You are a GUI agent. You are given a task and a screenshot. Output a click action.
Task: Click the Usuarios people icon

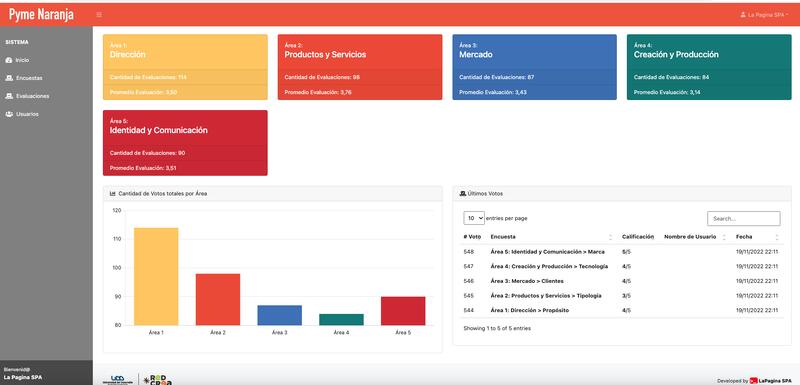9,114
